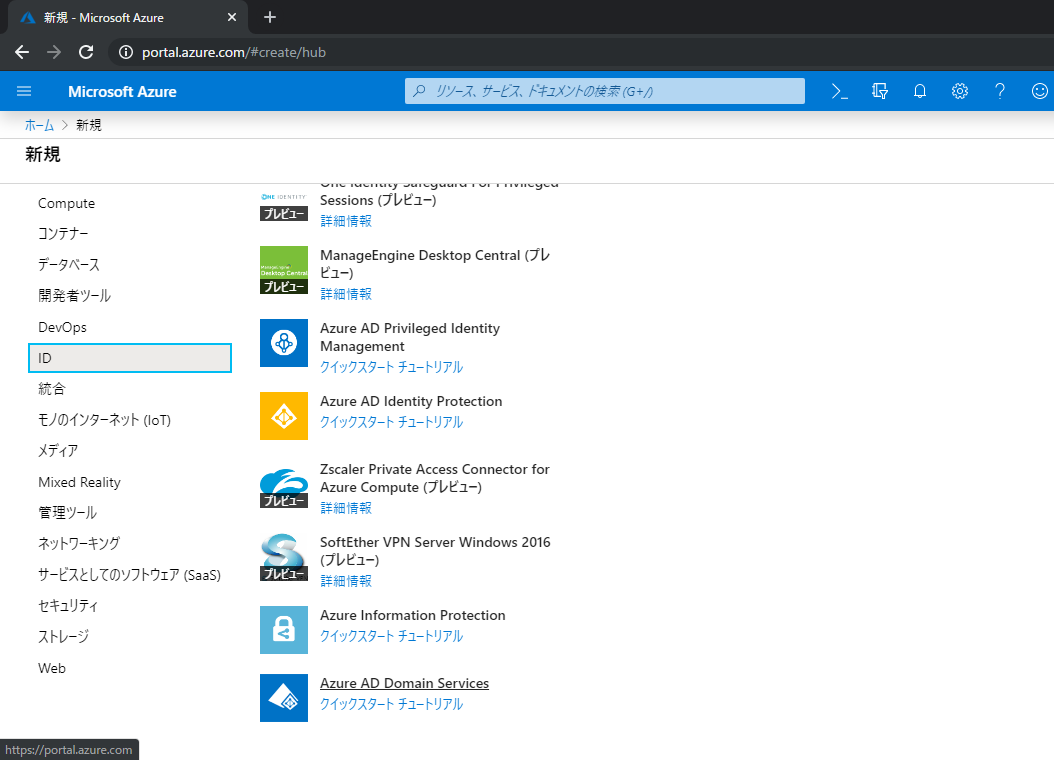Click the site information icon in address bar
The height and width of the screenshot is (760, 1054).
(x=126, y=52)
